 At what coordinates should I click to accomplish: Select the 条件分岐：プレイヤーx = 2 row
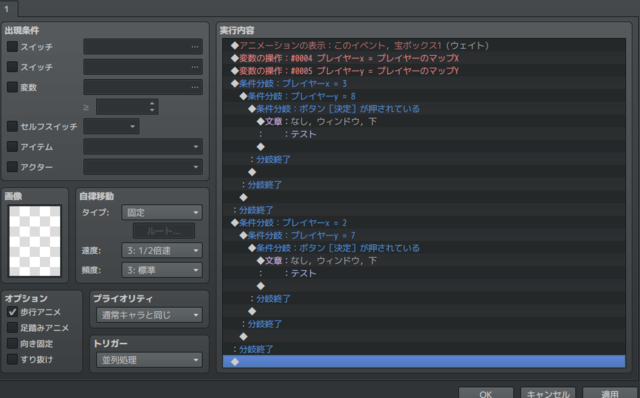click(x=424, y=222)
